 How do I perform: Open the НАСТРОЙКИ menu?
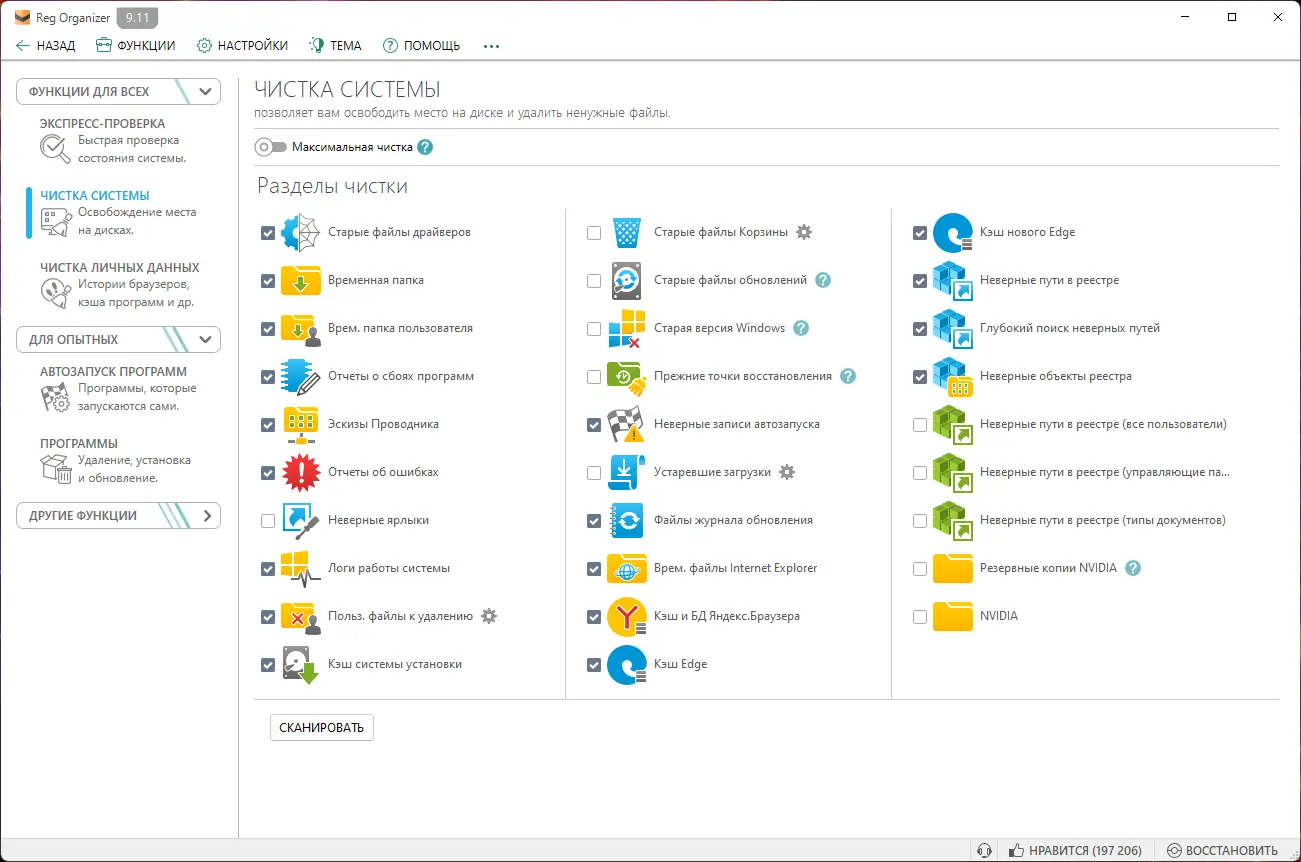[242, 45]
